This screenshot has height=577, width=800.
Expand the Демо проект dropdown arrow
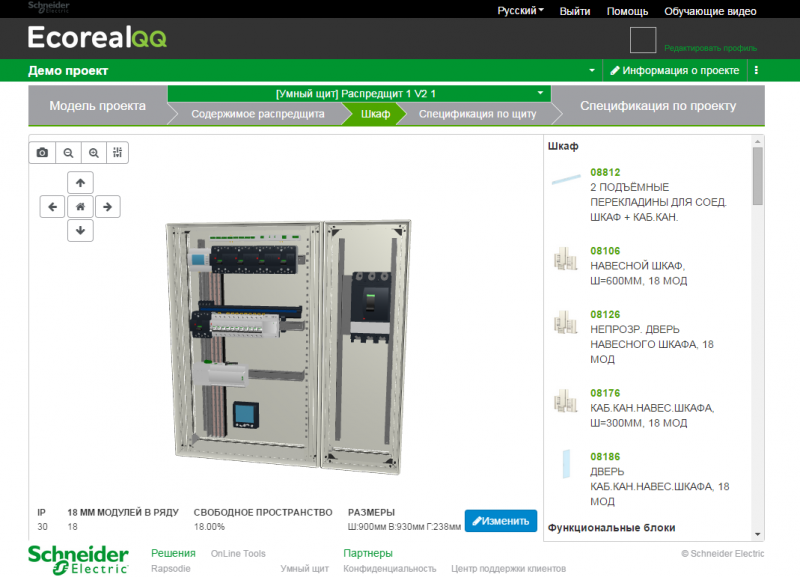pos(592,70)
